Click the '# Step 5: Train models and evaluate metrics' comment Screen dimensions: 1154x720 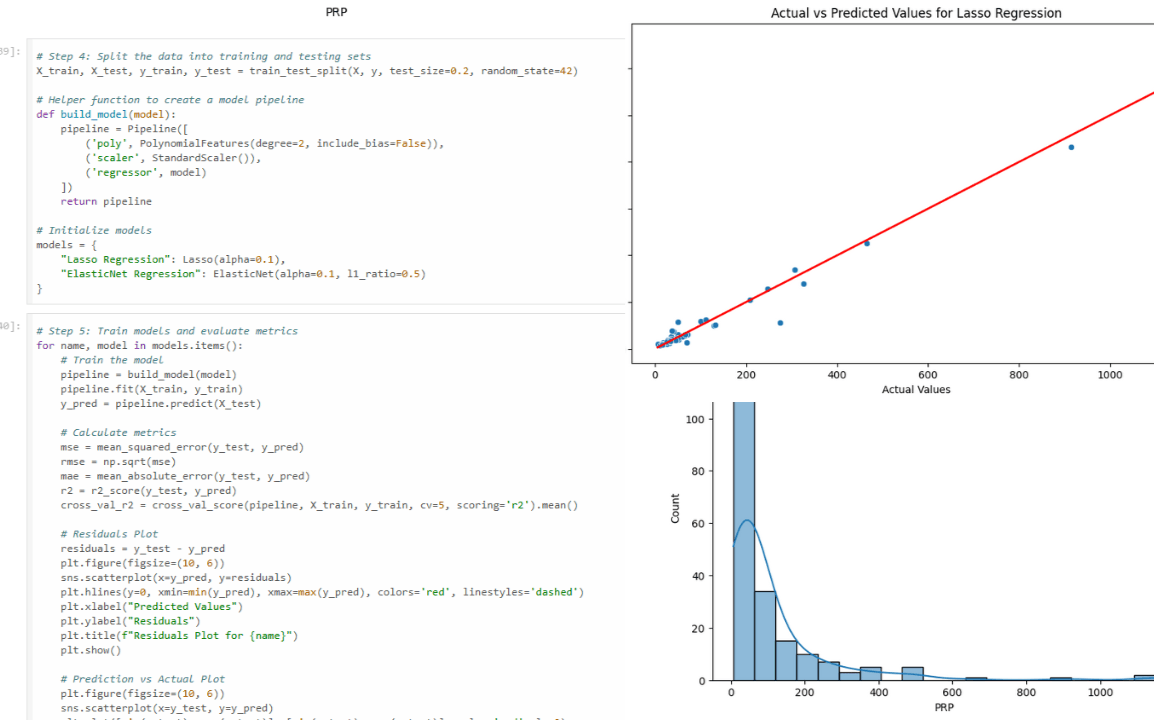(x=167, y=331)
